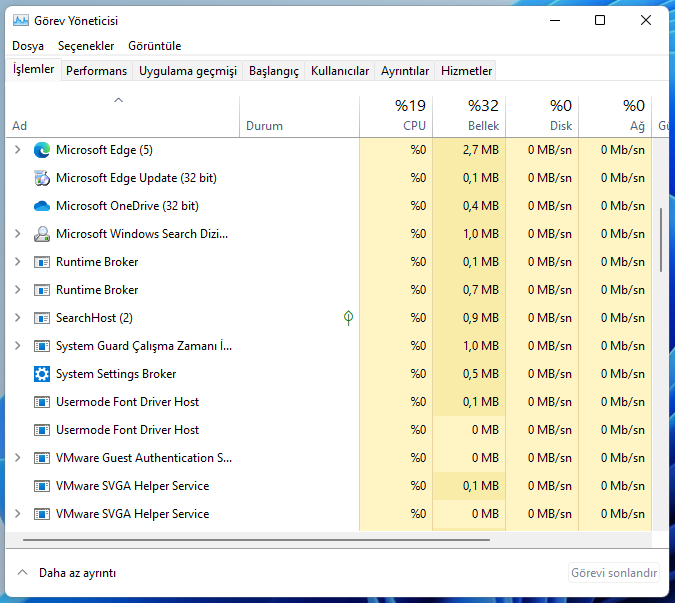This screenshot has width=675, height=603.
Task: Sort by the Bellek column header
Action: pyautogui.click(x=469, y=116)
